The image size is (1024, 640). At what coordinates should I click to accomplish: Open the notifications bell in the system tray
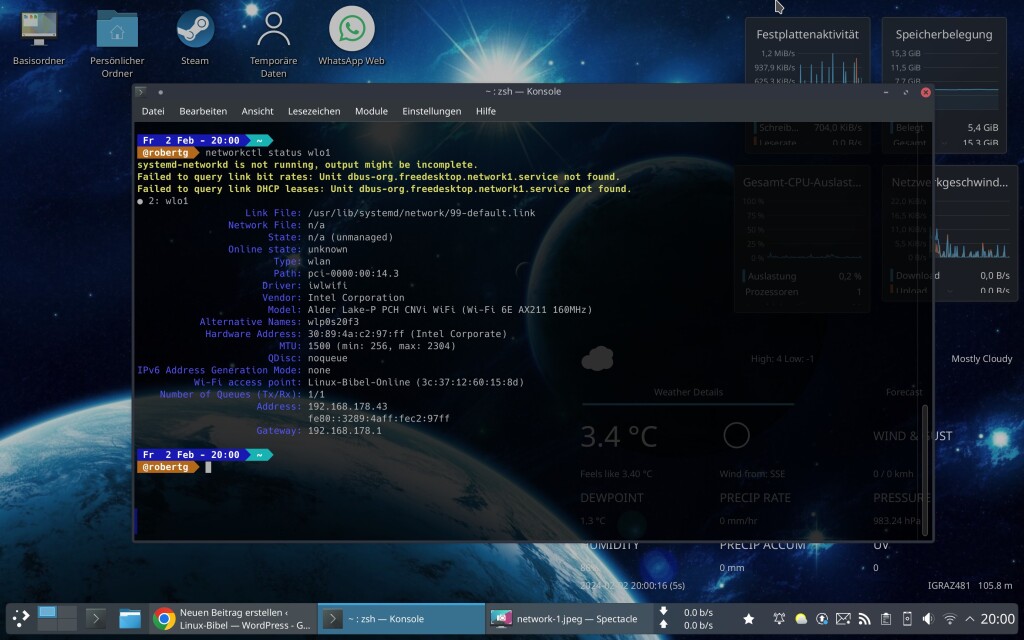[778, 618]
